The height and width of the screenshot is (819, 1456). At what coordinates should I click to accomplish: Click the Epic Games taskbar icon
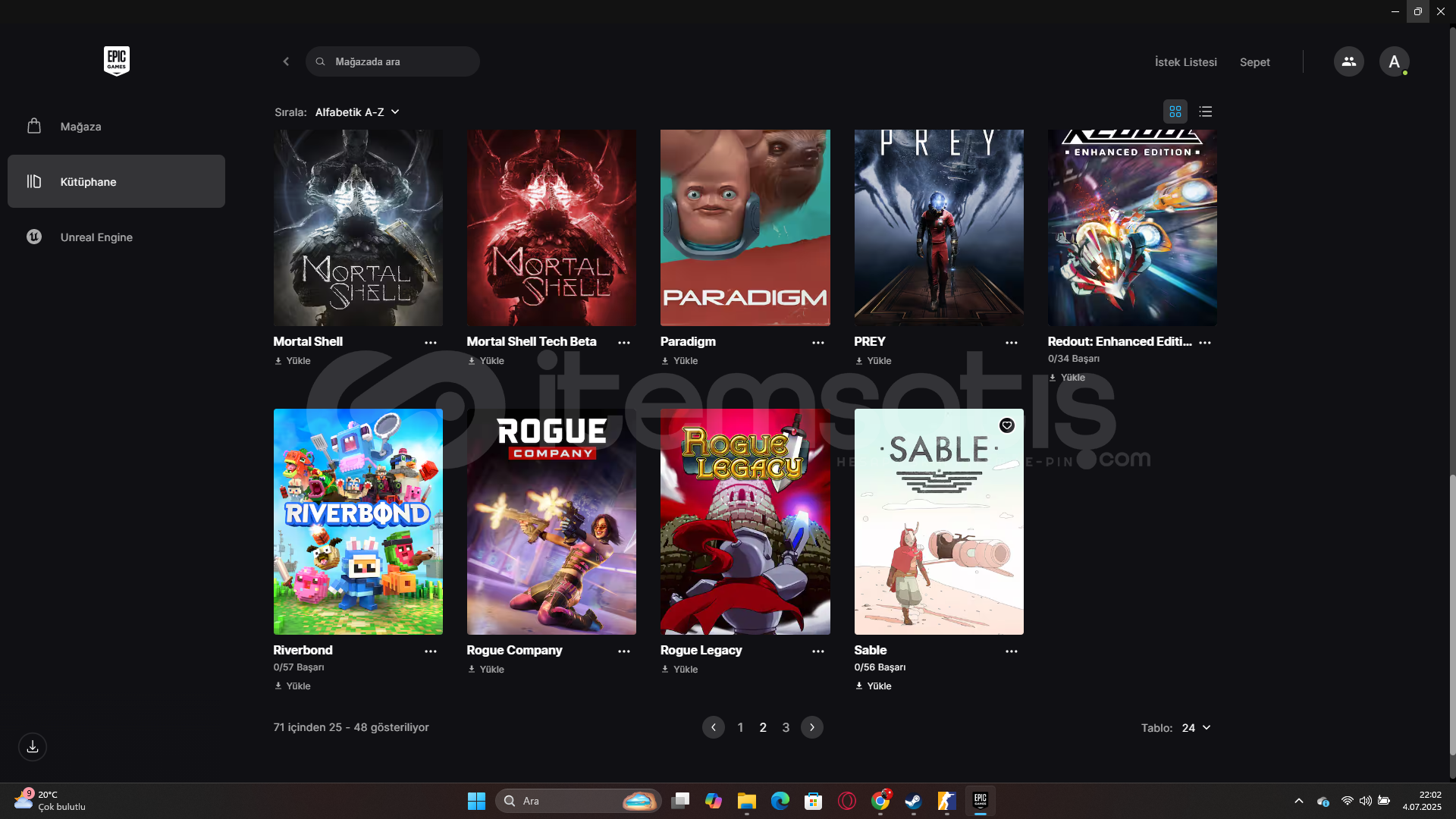[x=980, y=801]
